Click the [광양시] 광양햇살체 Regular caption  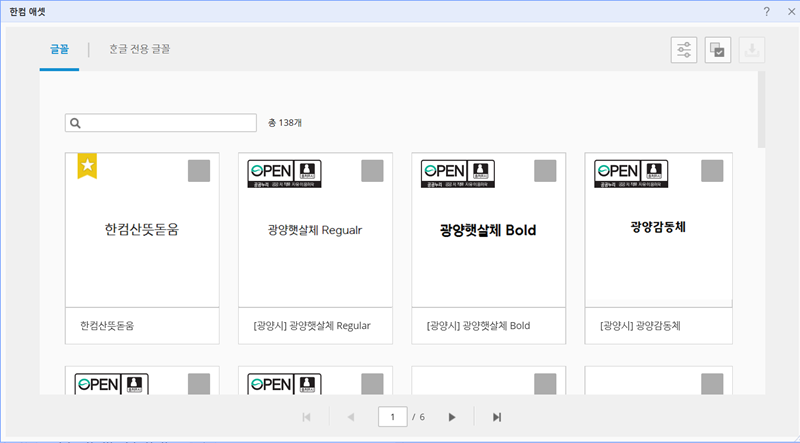point(312,326)
